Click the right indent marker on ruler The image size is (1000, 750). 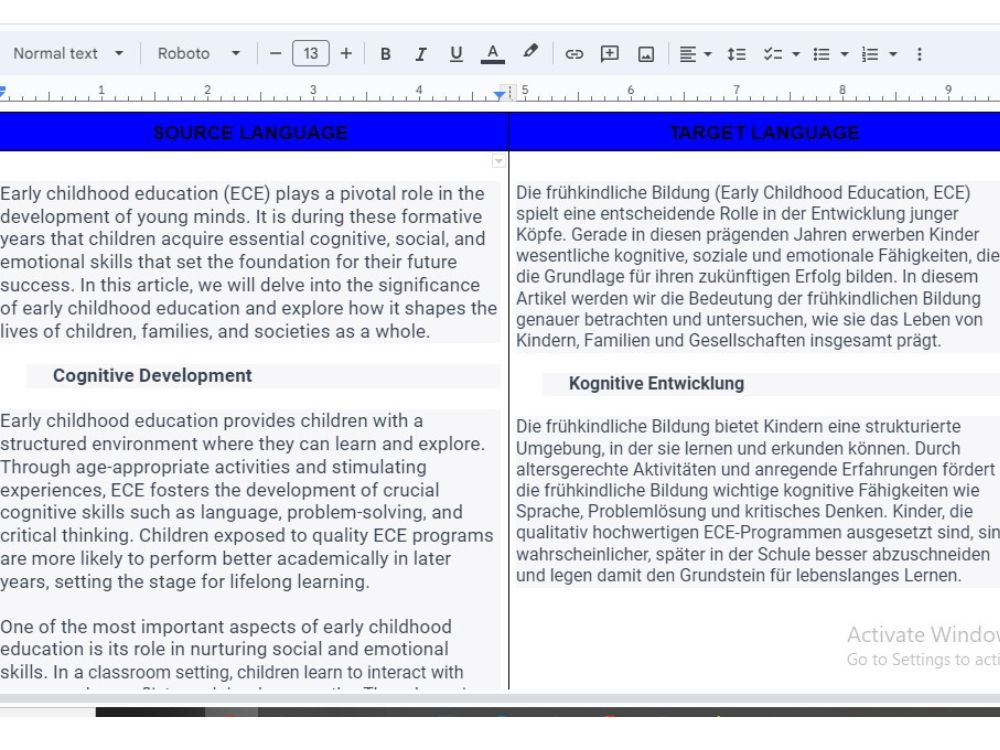[x=499, y=95]
